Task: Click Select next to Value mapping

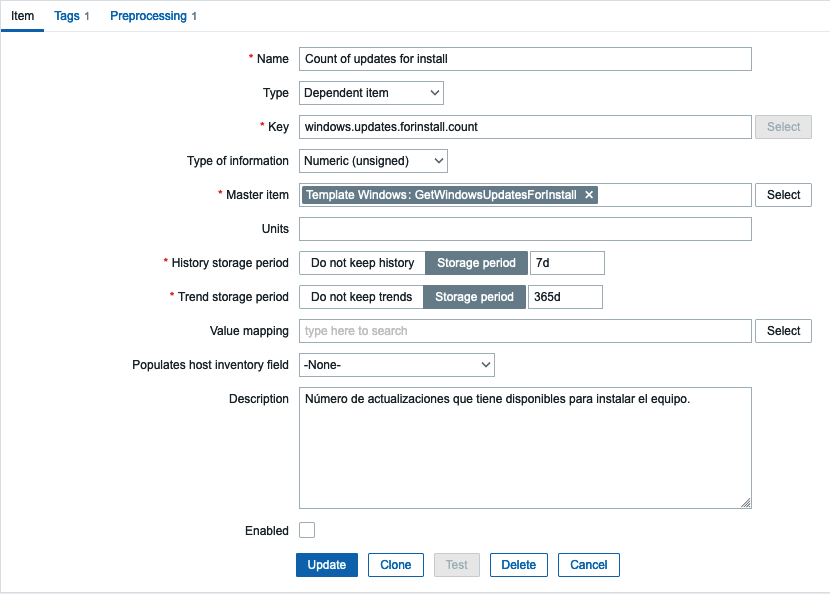Action: pos(783,331)
